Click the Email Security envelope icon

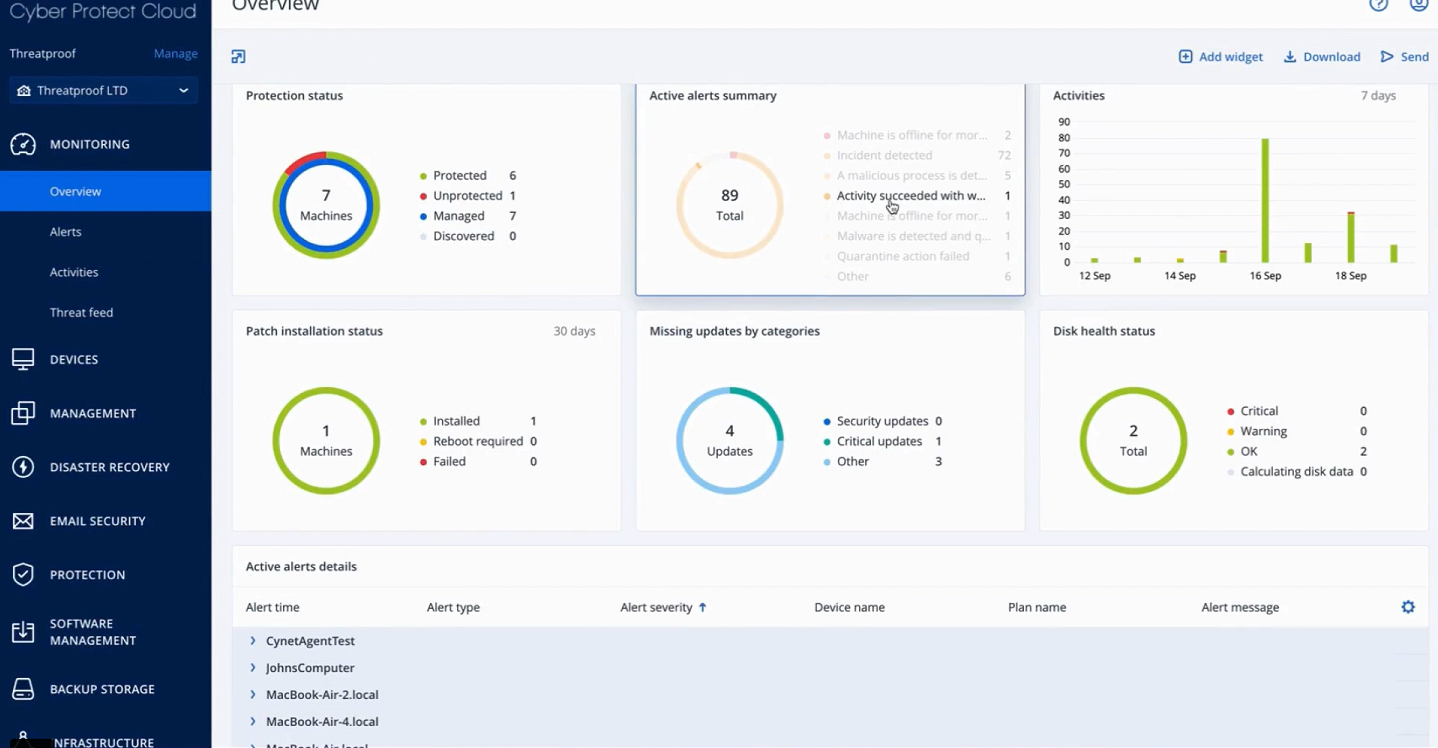(x=23, y=521)
